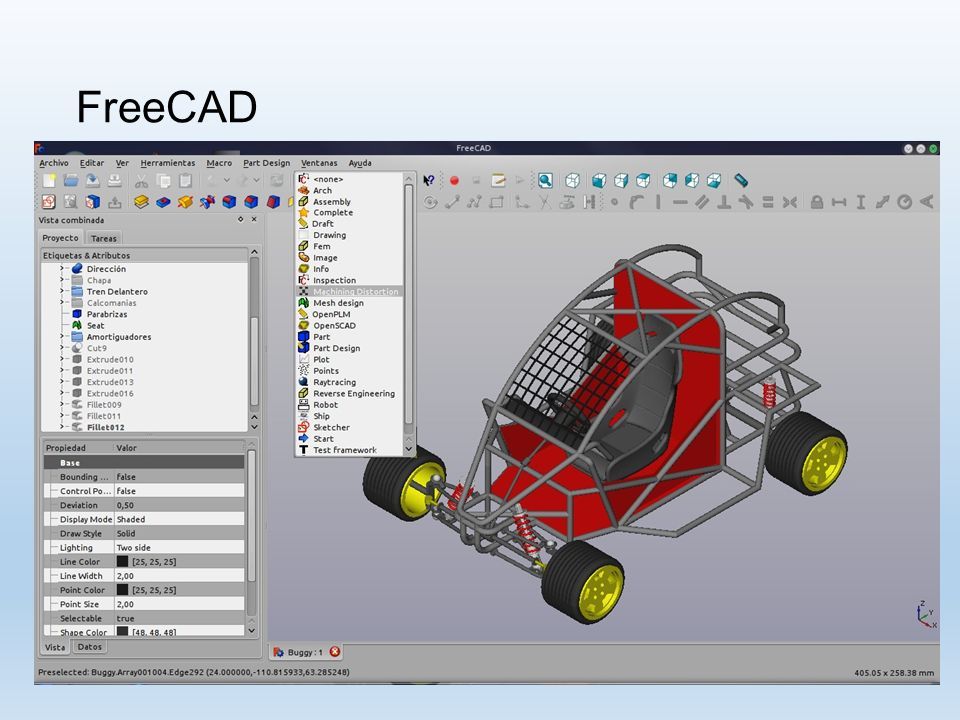Click the Groove tool icon
The image size is (960, 720).
coord(208,202)
